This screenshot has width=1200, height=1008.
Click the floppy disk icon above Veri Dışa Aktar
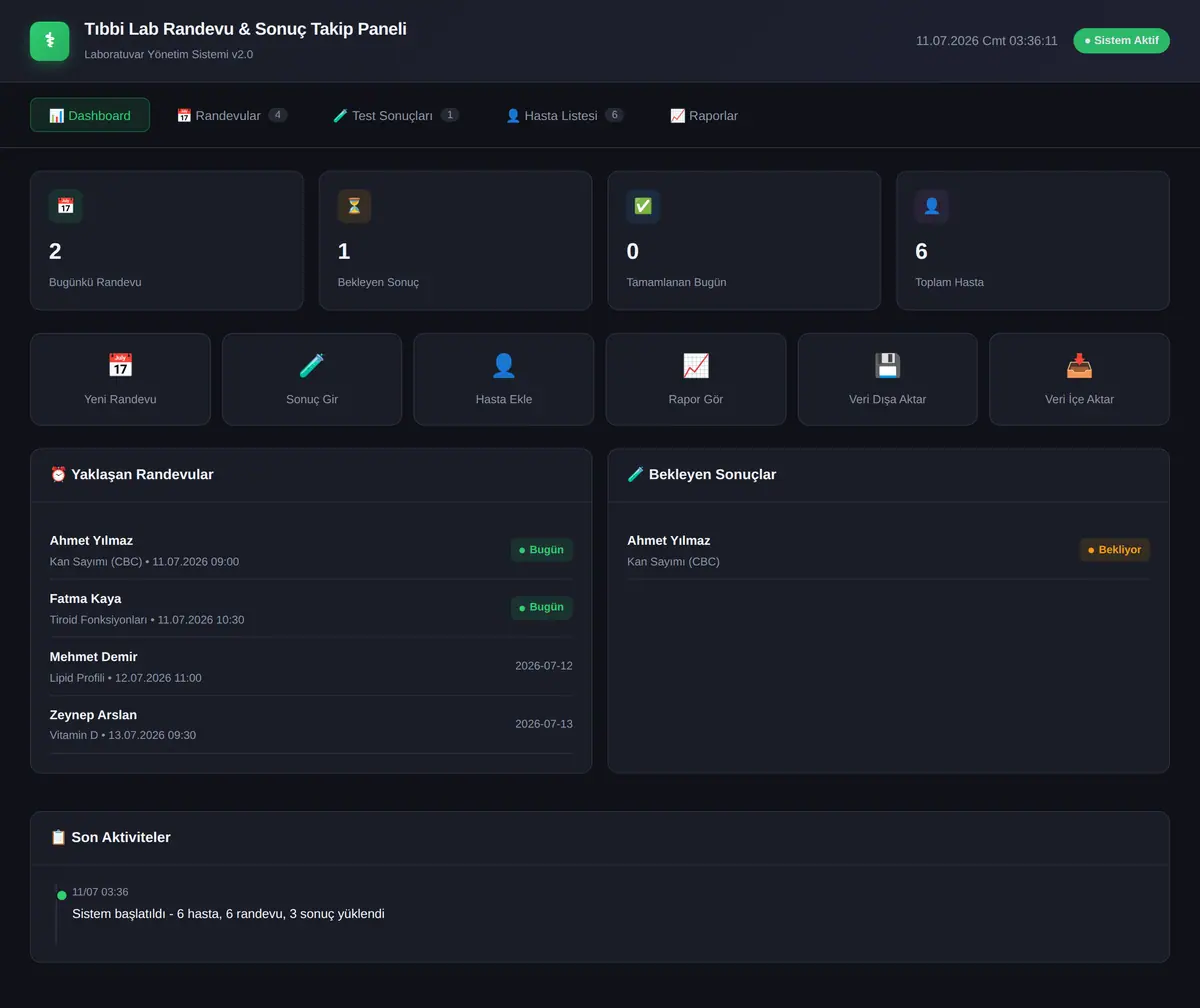(x=888, y=366)
